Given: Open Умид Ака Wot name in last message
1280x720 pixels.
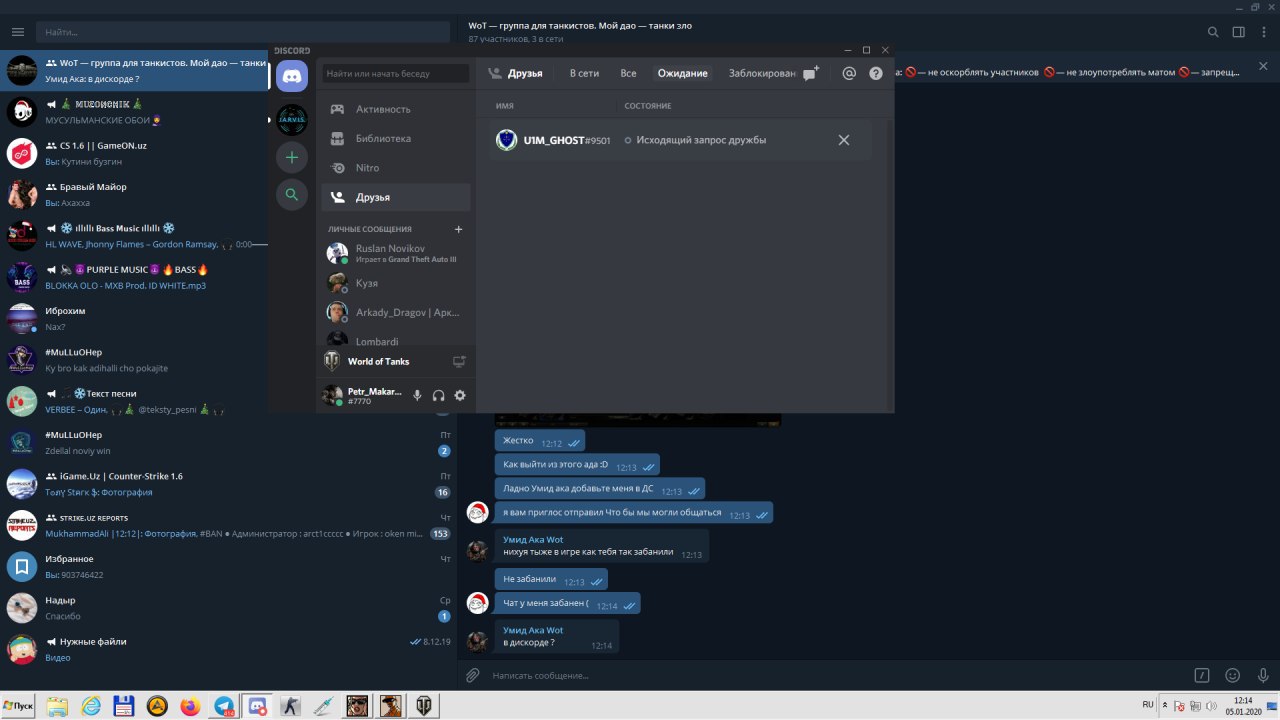Looking at the screenshot, I should pyautogui.click(x=533, y=630).
